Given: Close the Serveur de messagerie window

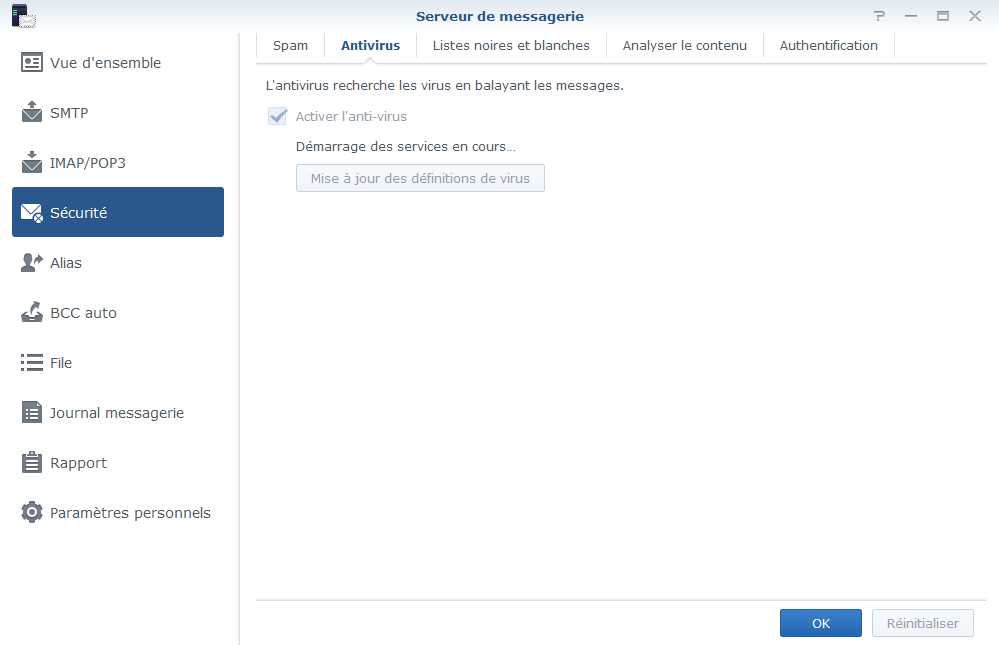Looking at the screenshot, I should click(975, 16).
